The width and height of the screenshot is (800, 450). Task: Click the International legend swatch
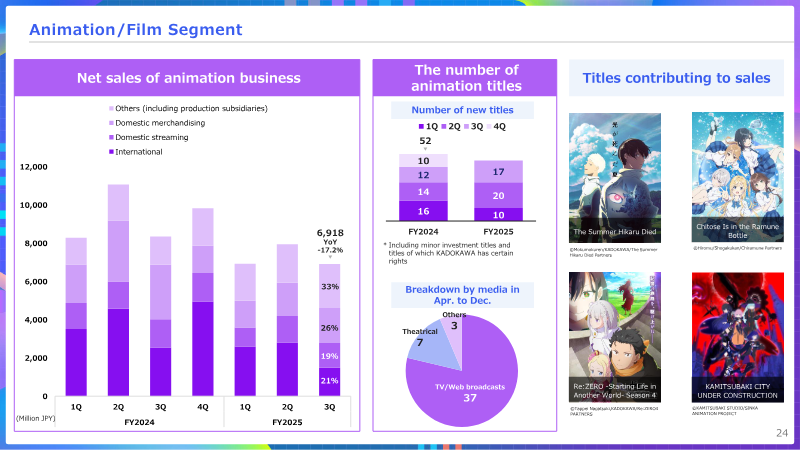[x=111, y=152]
